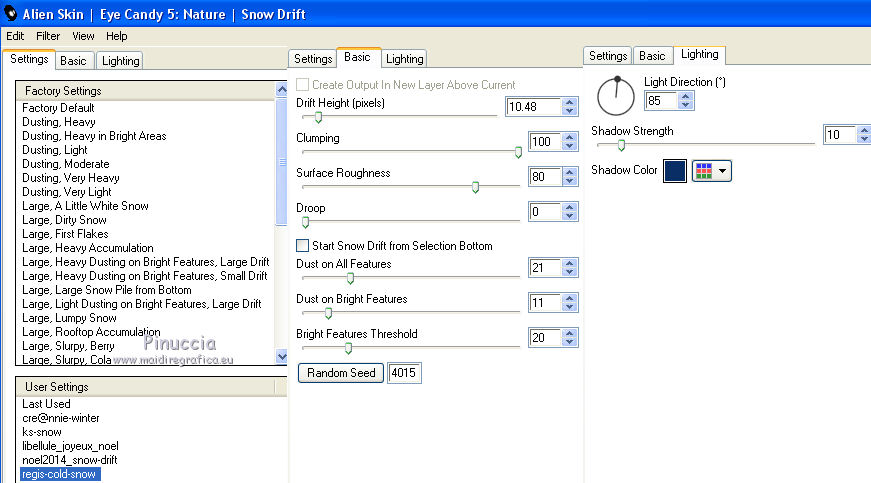Click the Bright Features Threshold slider handle
Screen dimensions: 871x483
pyautogui.click(x=348, y=348)
